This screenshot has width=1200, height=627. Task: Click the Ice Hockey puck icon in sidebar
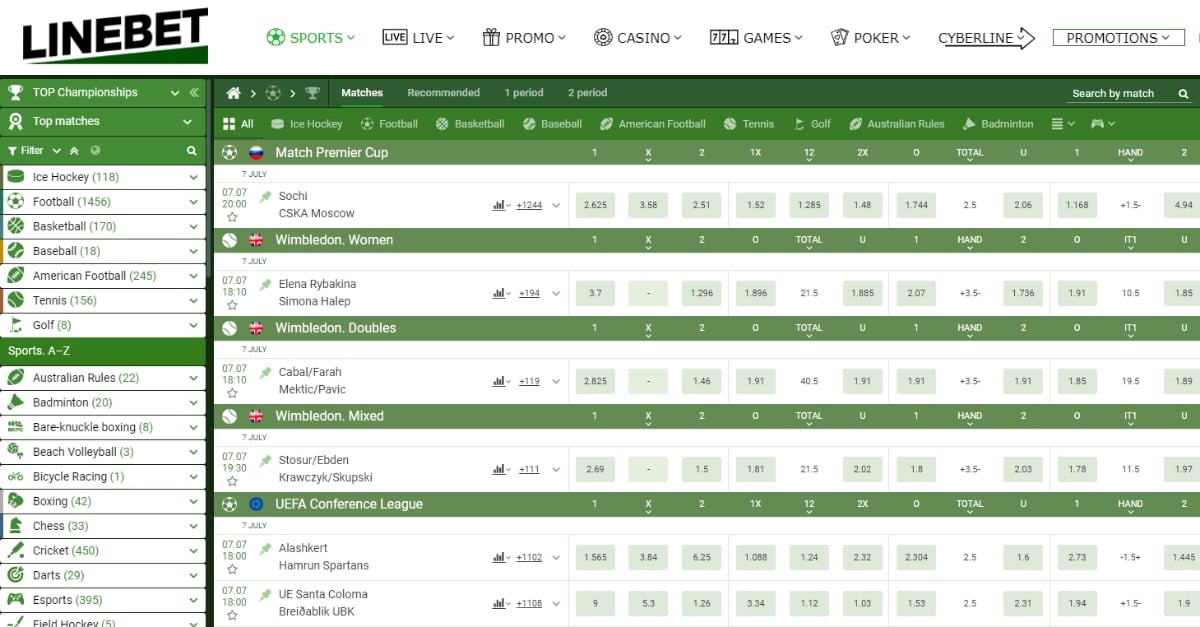pos(16,177)
